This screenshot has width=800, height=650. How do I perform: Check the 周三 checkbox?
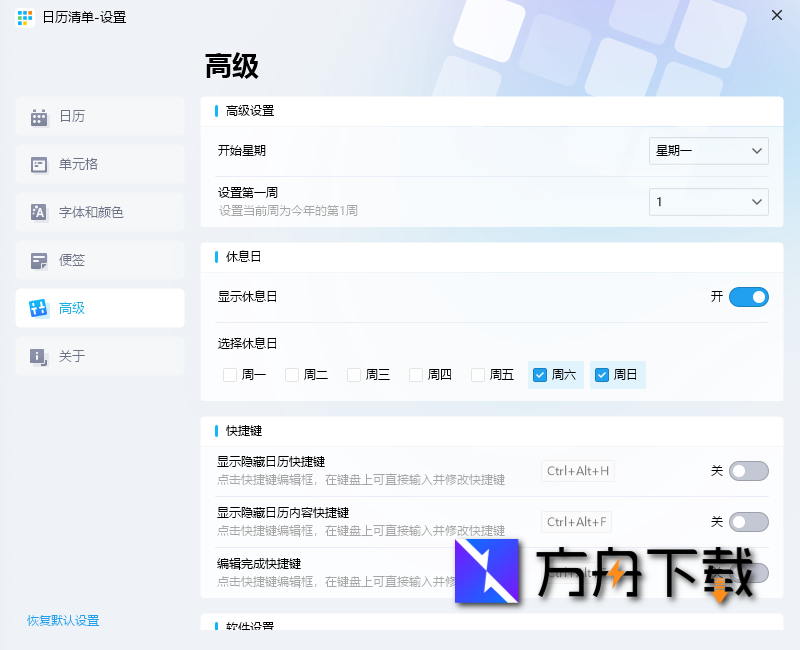pyautogui.click(x=353, y=374)
